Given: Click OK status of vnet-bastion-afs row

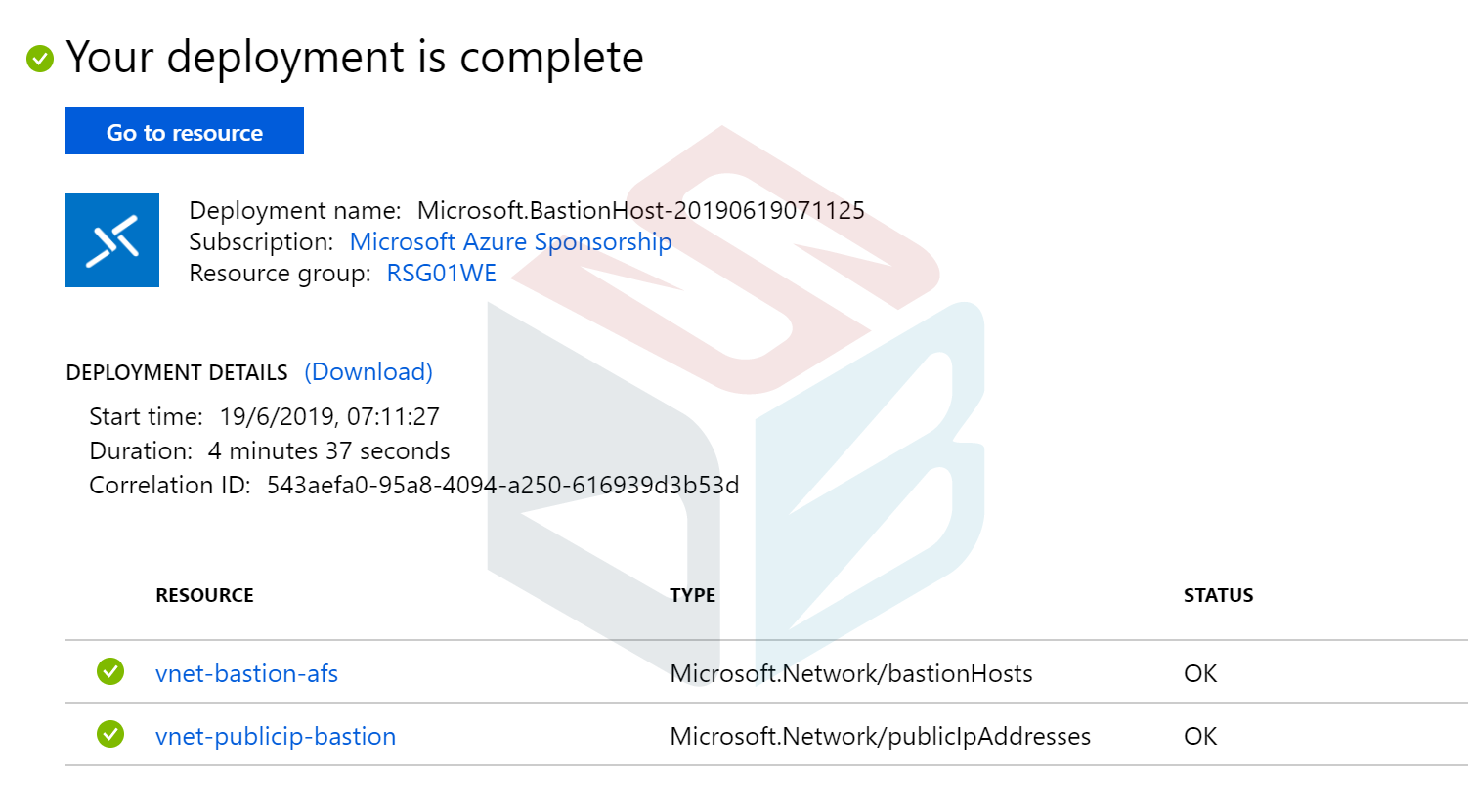Looking at the screenshot, I should coord(1200,673).
